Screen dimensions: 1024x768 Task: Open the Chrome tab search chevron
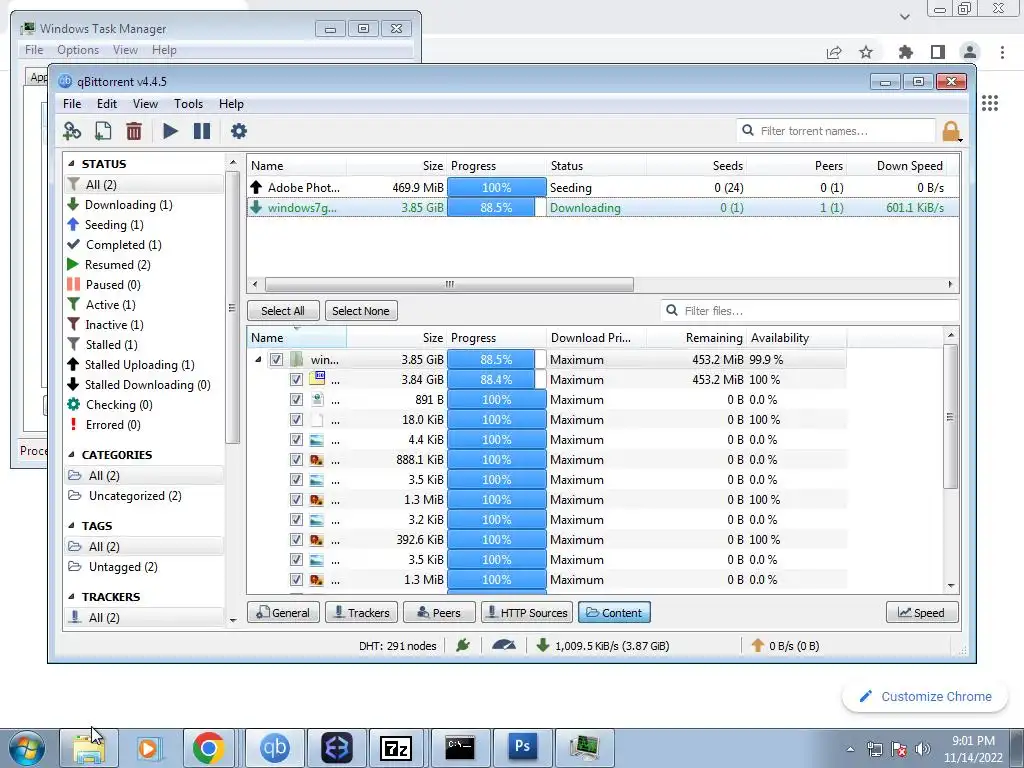[x=904, y=17]
